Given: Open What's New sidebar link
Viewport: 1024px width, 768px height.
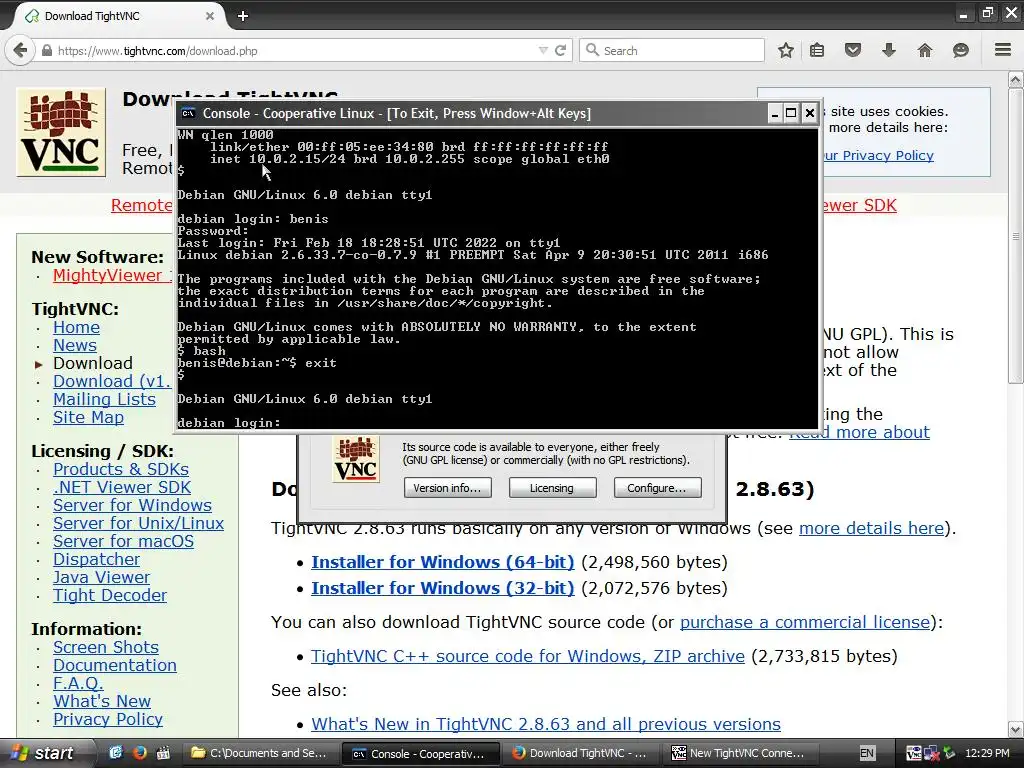Looking at the screenshot, I should tap(102, 701).
